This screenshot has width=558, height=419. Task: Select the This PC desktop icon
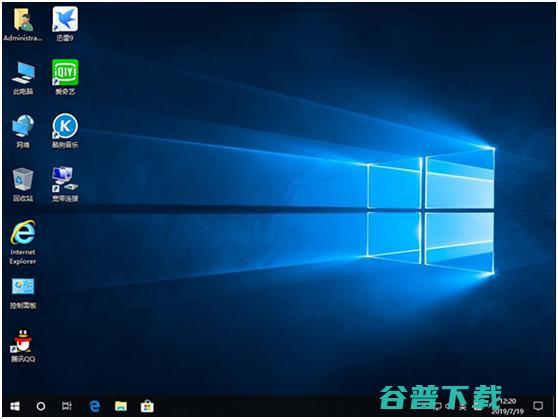[23, 78]
